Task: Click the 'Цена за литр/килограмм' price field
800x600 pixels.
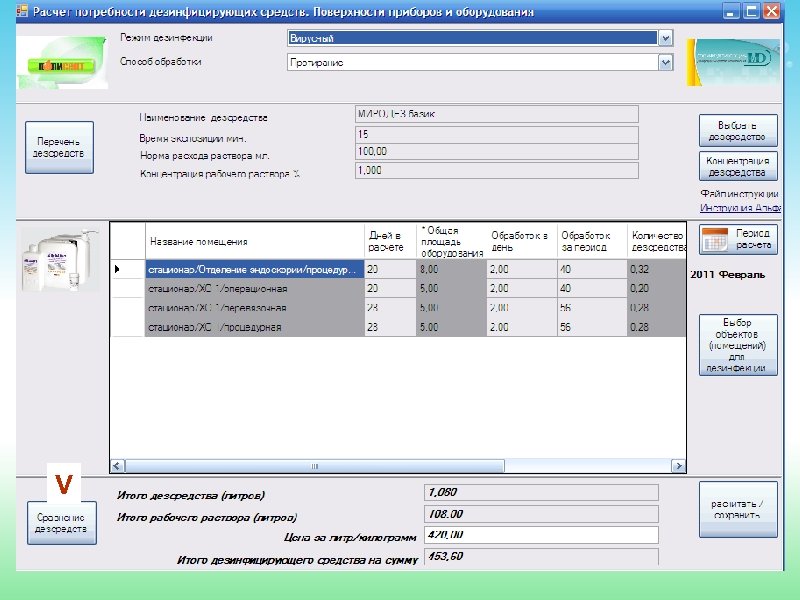Action: [x=541, y=535]
